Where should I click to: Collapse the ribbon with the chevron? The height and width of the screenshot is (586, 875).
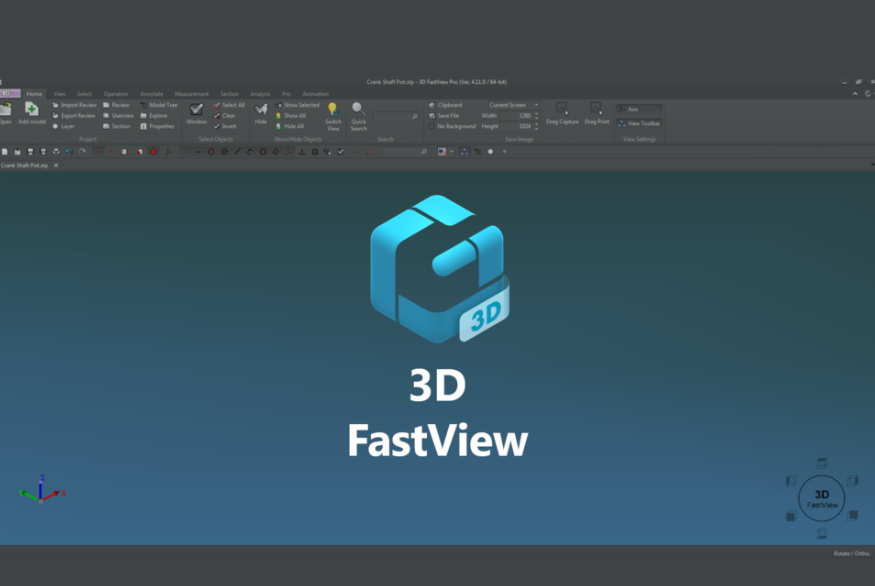855,94
